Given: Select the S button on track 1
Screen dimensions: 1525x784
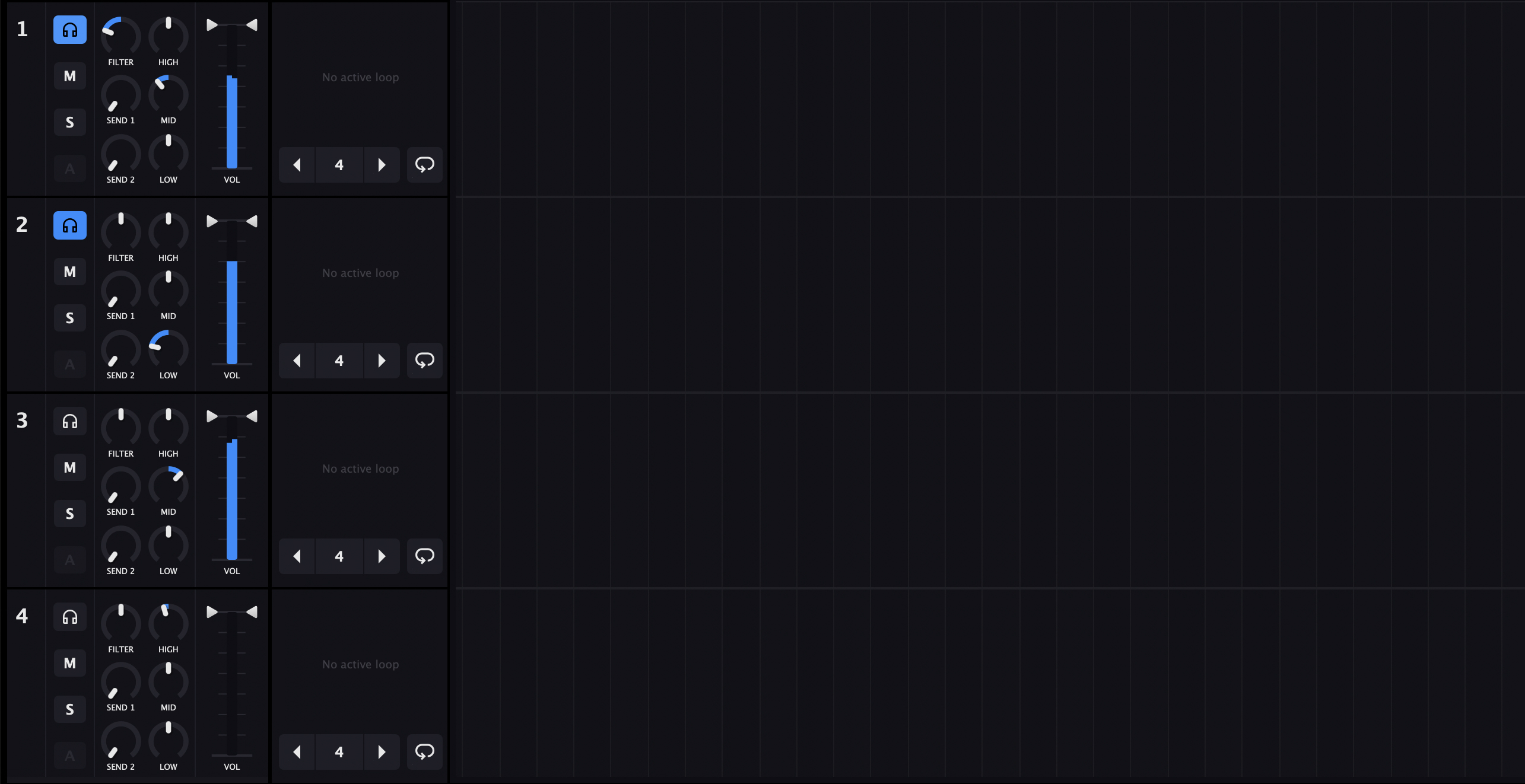Looking at the screenshot, I should [x=69, y=122].
